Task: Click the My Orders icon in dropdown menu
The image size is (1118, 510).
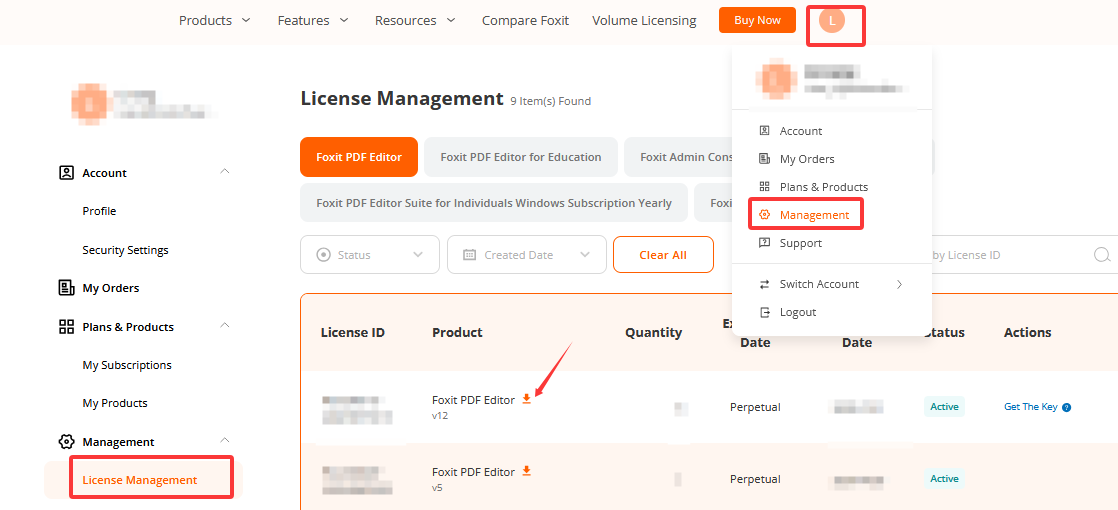Action: pos(764,158)
